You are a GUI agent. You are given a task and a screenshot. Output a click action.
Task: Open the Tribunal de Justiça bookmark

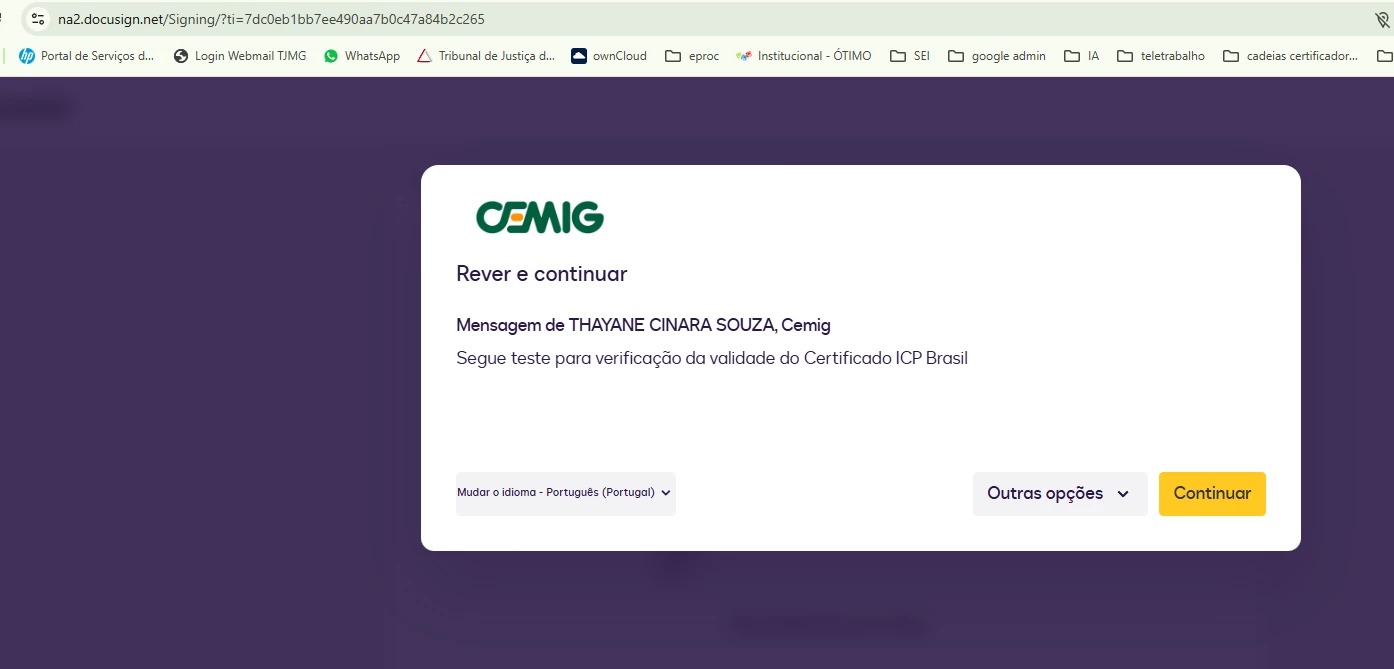coord(486,56)
